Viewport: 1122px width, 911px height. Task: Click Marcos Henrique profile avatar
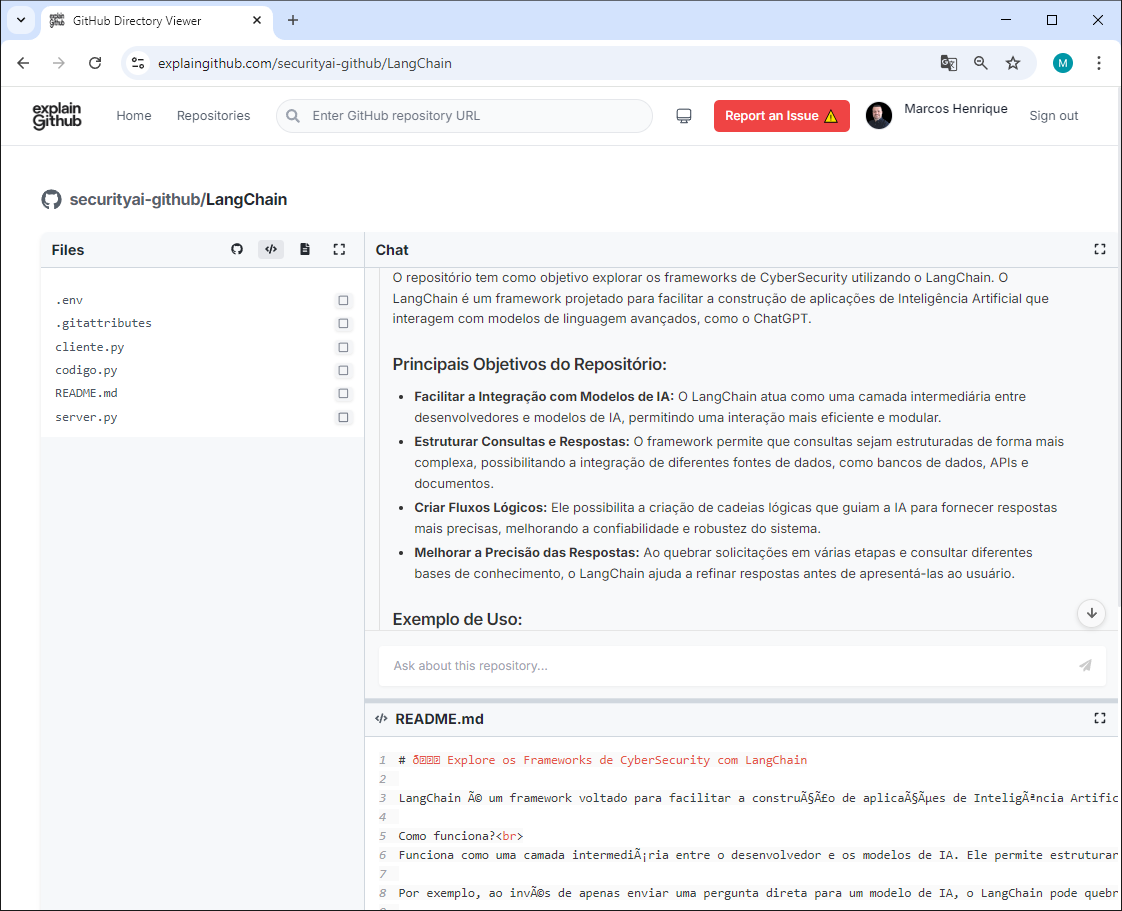pyautogui.click(x=879, y=115)
